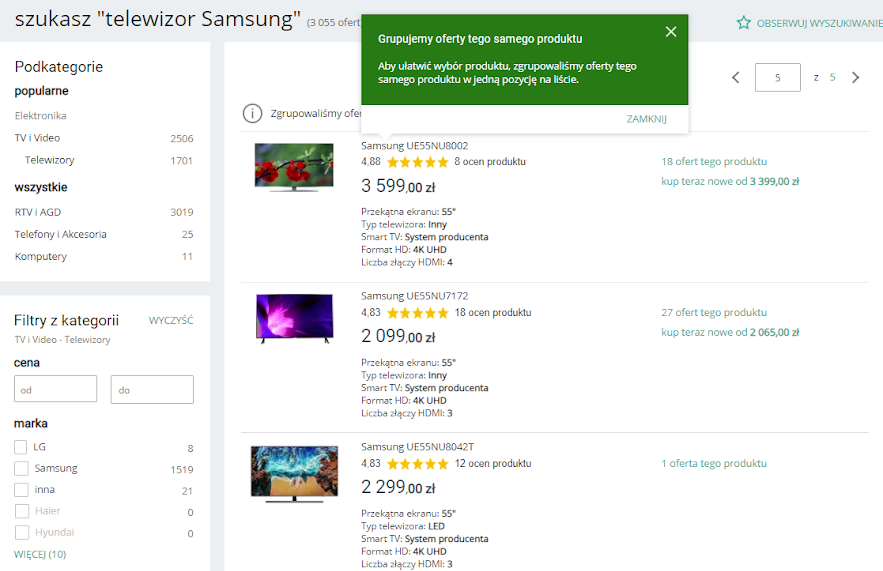
Task: Open Samsung UE55NU8002 TV thumbnail
Action: pyautogui.click(x=293, y=167)
